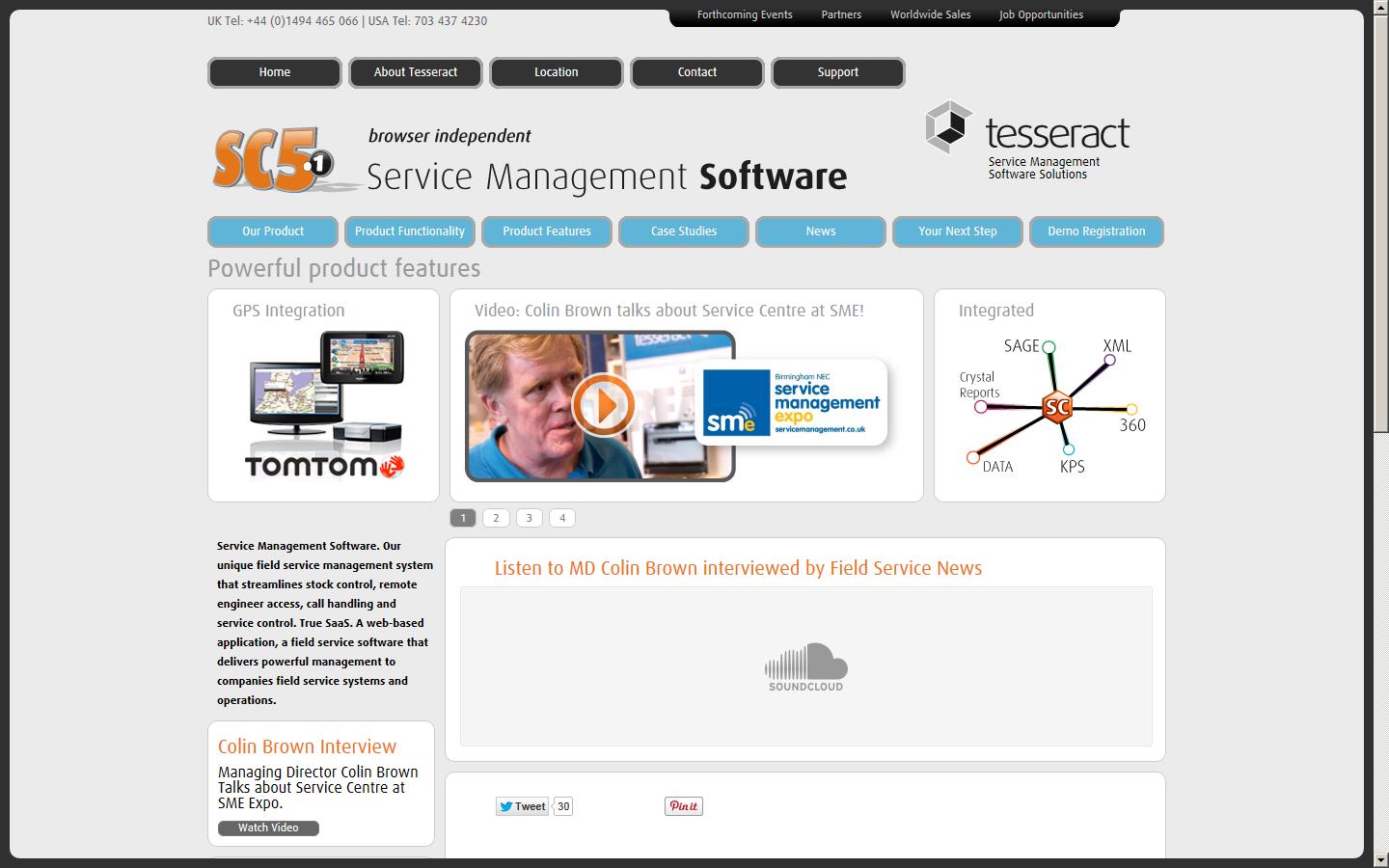The width and height of the screenshot is (1389, 868).
Task: Click the orange SC hub icon
Action: (x=1057, y=407)
